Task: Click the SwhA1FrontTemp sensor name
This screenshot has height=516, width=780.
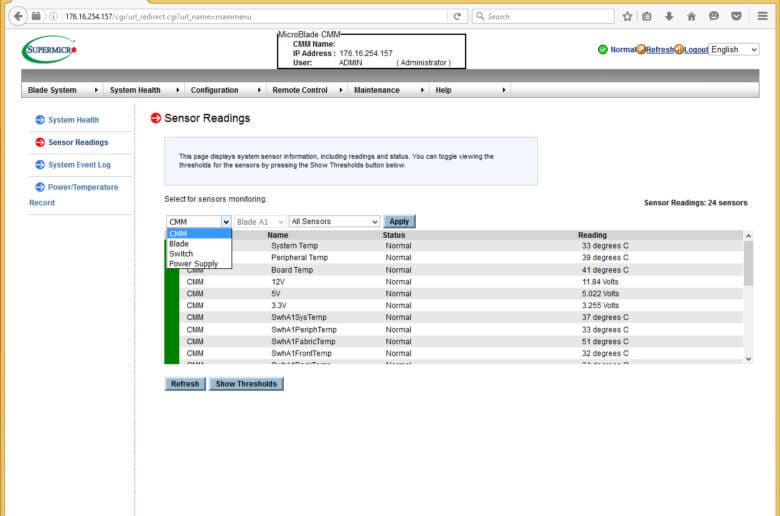Action: [301, 353]
